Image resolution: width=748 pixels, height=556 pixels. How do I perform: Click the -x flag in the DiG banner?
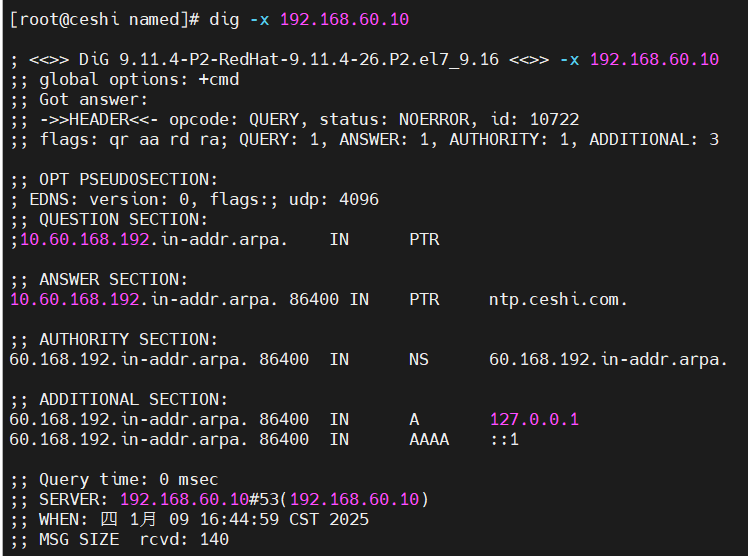point(569,60)
